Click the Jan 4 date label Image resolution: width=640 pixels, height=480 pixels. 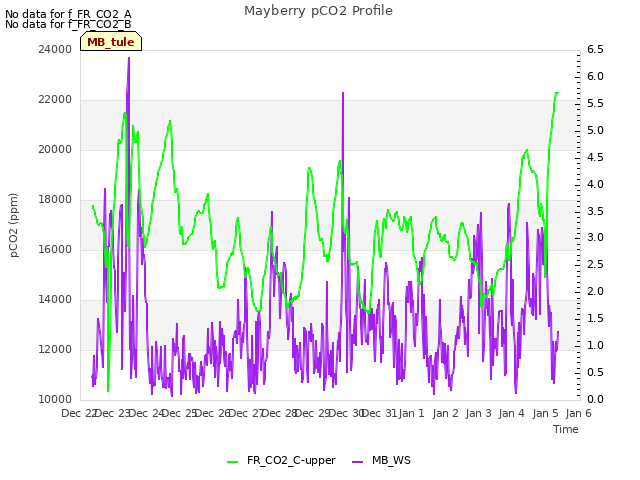pos(512,413)
